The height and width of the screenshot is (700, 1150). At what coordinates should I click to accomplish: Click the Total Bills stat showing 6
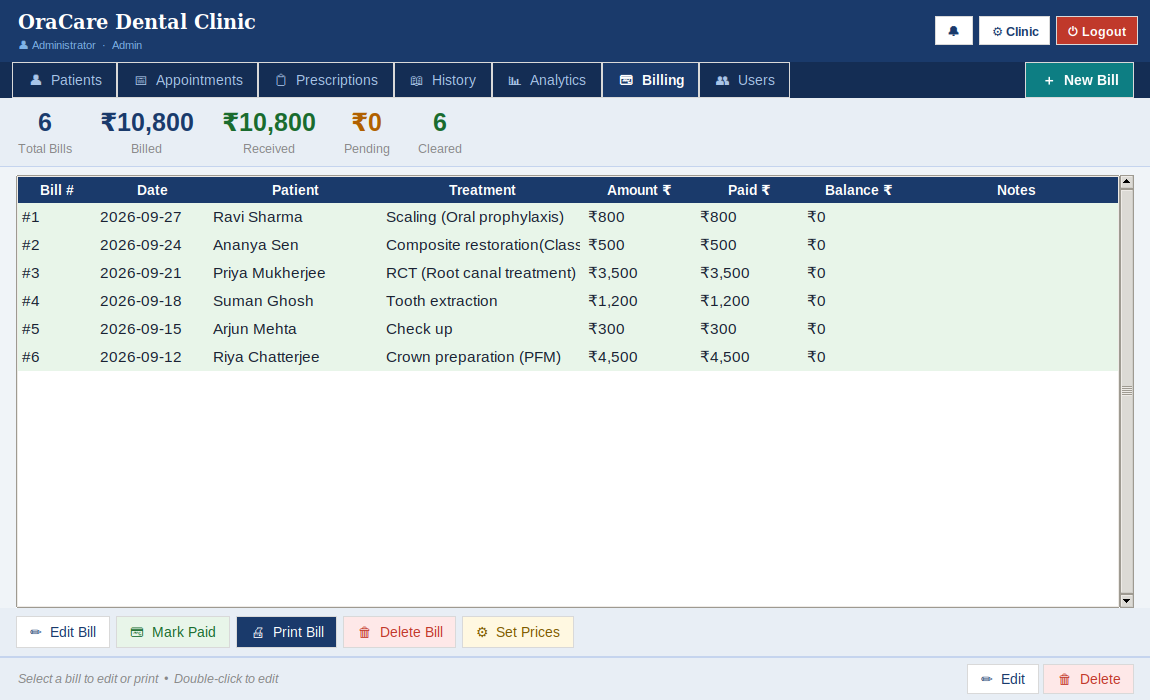(45, 133)
